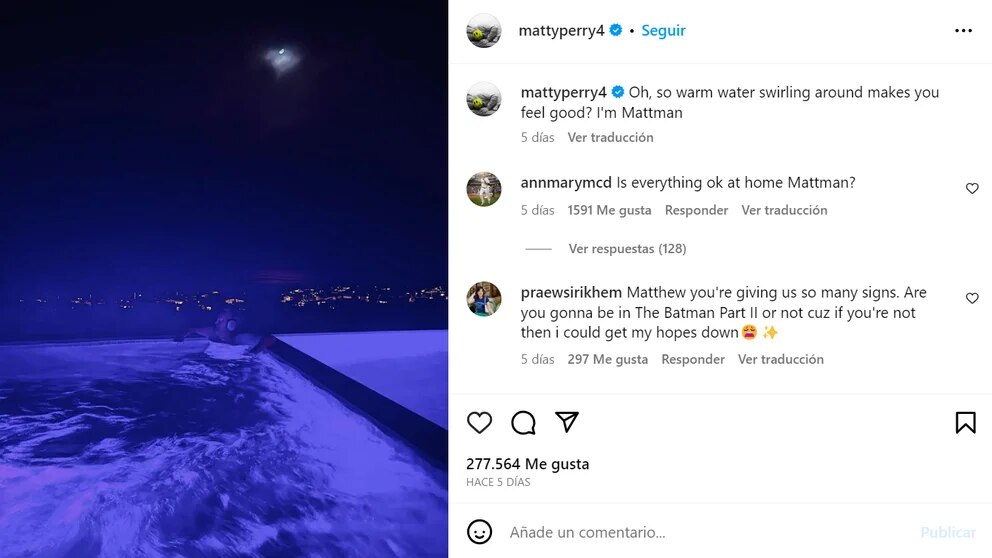Like praewsirikhem's comment heart
The width and height of the screenshot is (992, 558).
(x=972, y=299)
